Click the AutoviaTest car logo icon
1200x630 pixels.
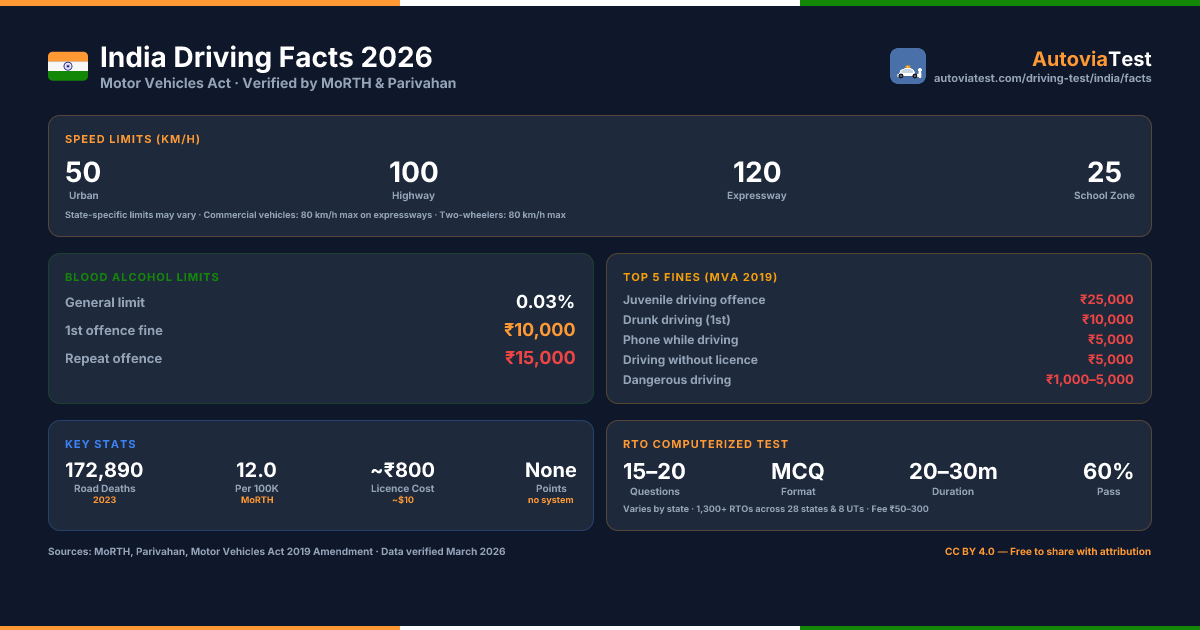[908, 66]
